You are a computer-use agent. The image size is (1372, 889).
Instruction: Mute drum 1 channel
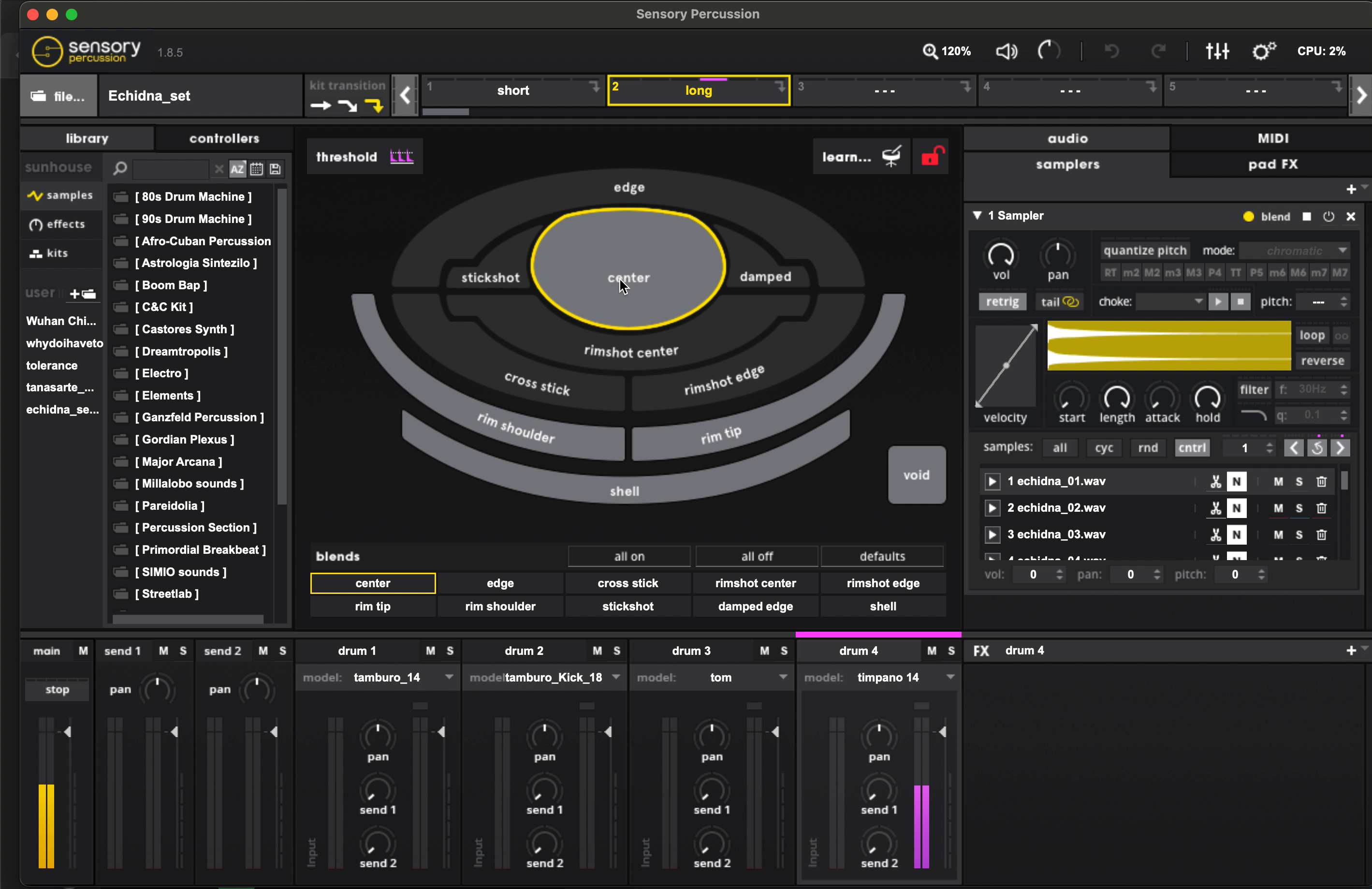[x=430, y=651]
